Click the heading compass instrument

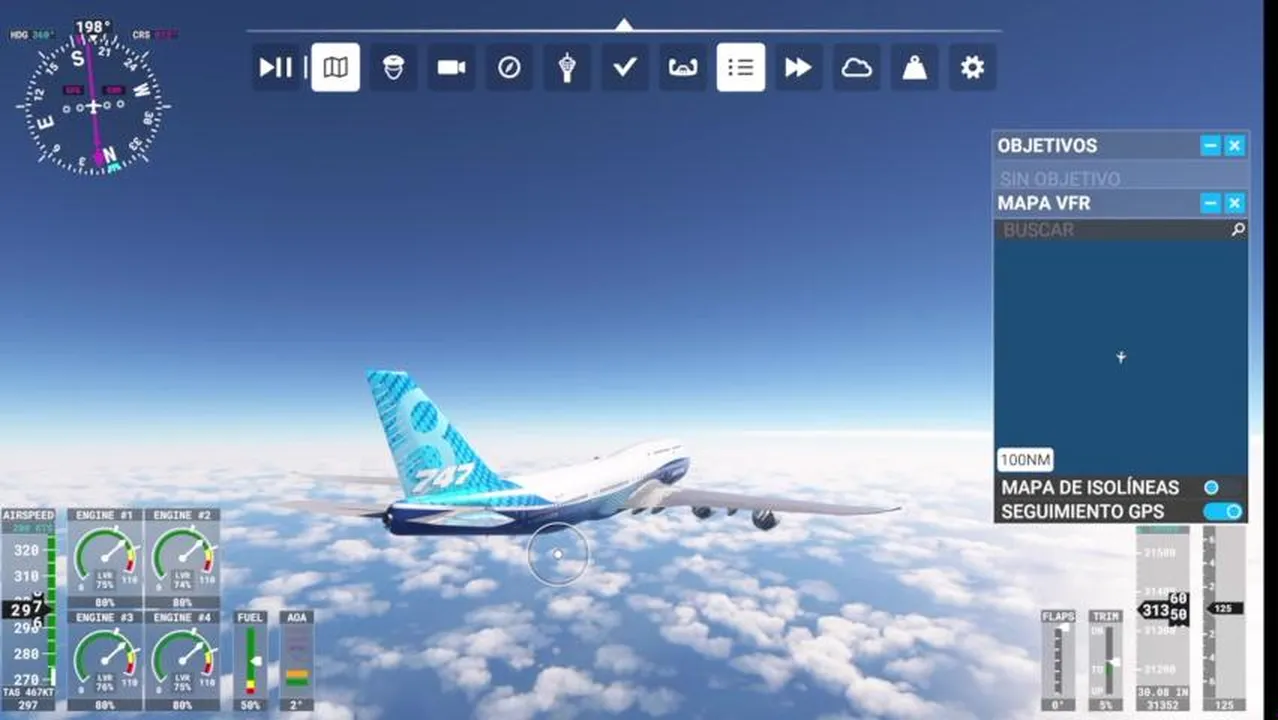(93, 104)
